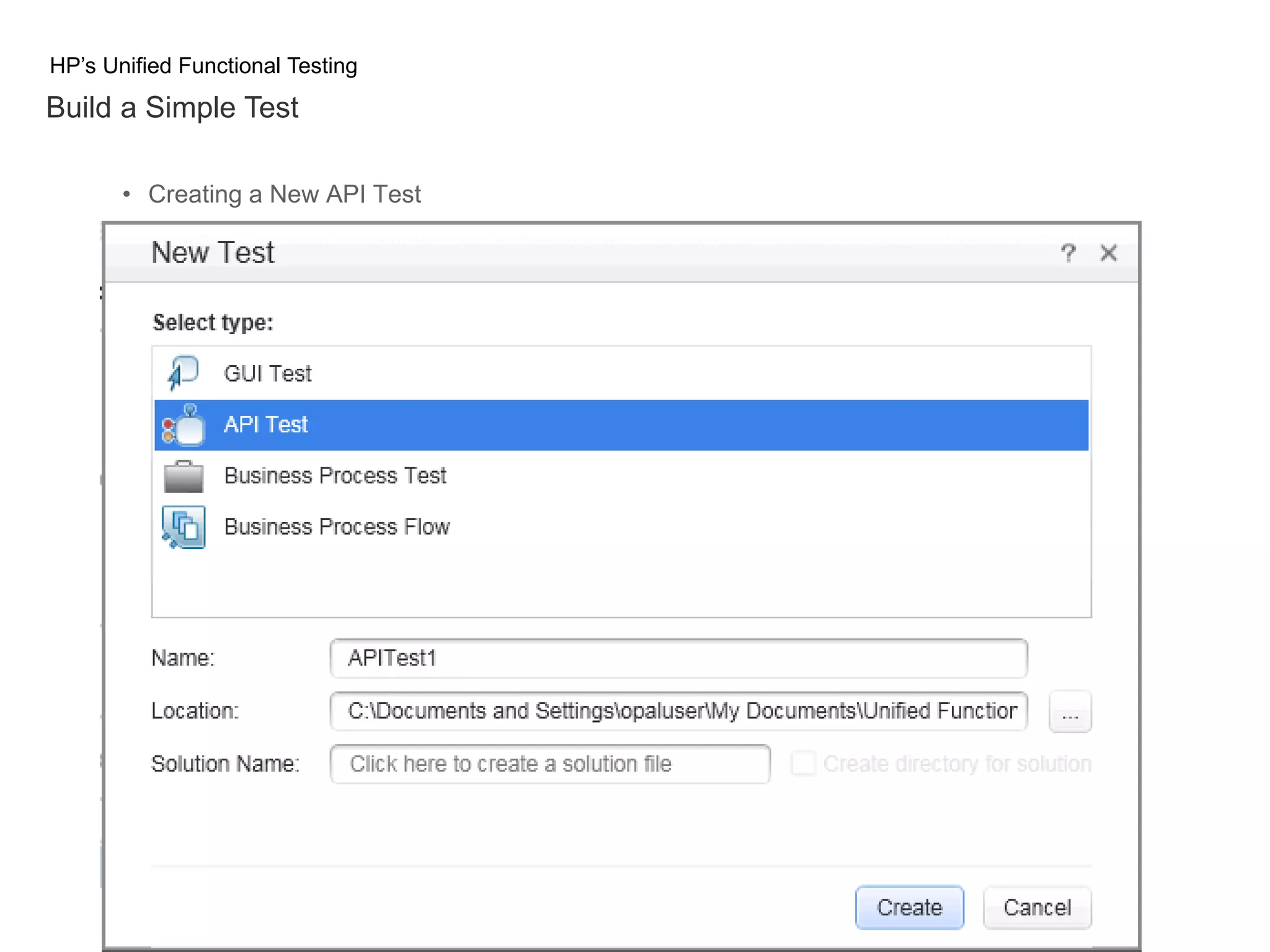Close the New Test dialog
Viewport: 1270px width, 952px height.
pyautogui.click(x=1109, y=253)
